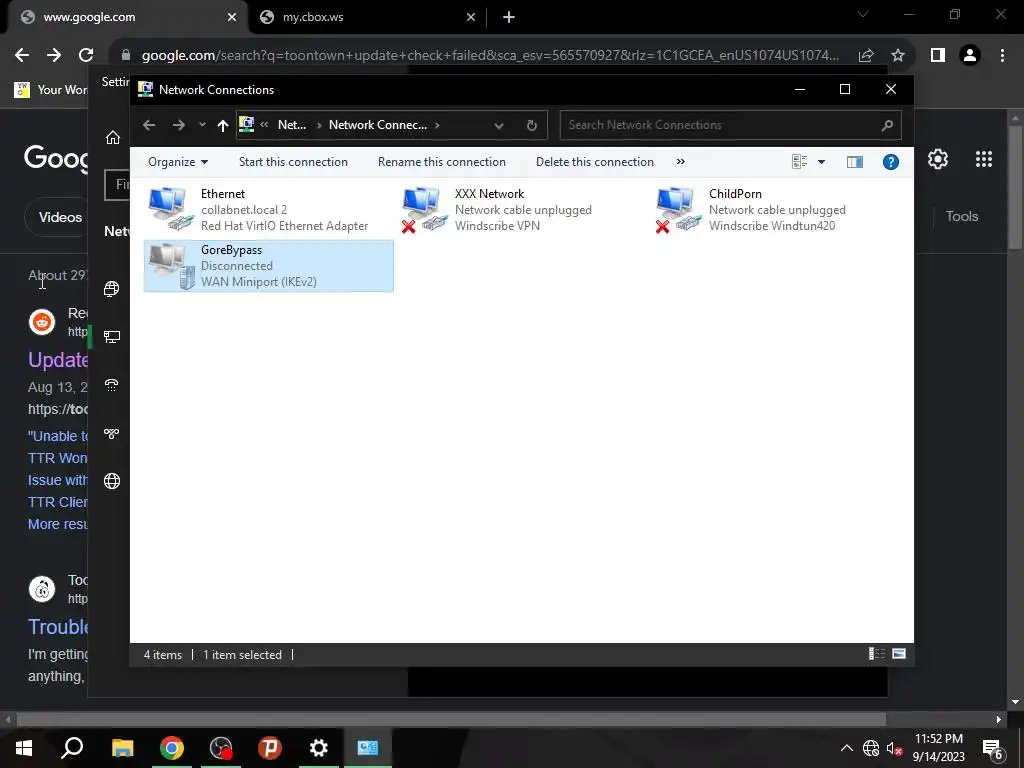The image size is (1024, 768).
Task: Open the Your Wor... bookmark
Action: pyautogui.click(x=51, y=89)
